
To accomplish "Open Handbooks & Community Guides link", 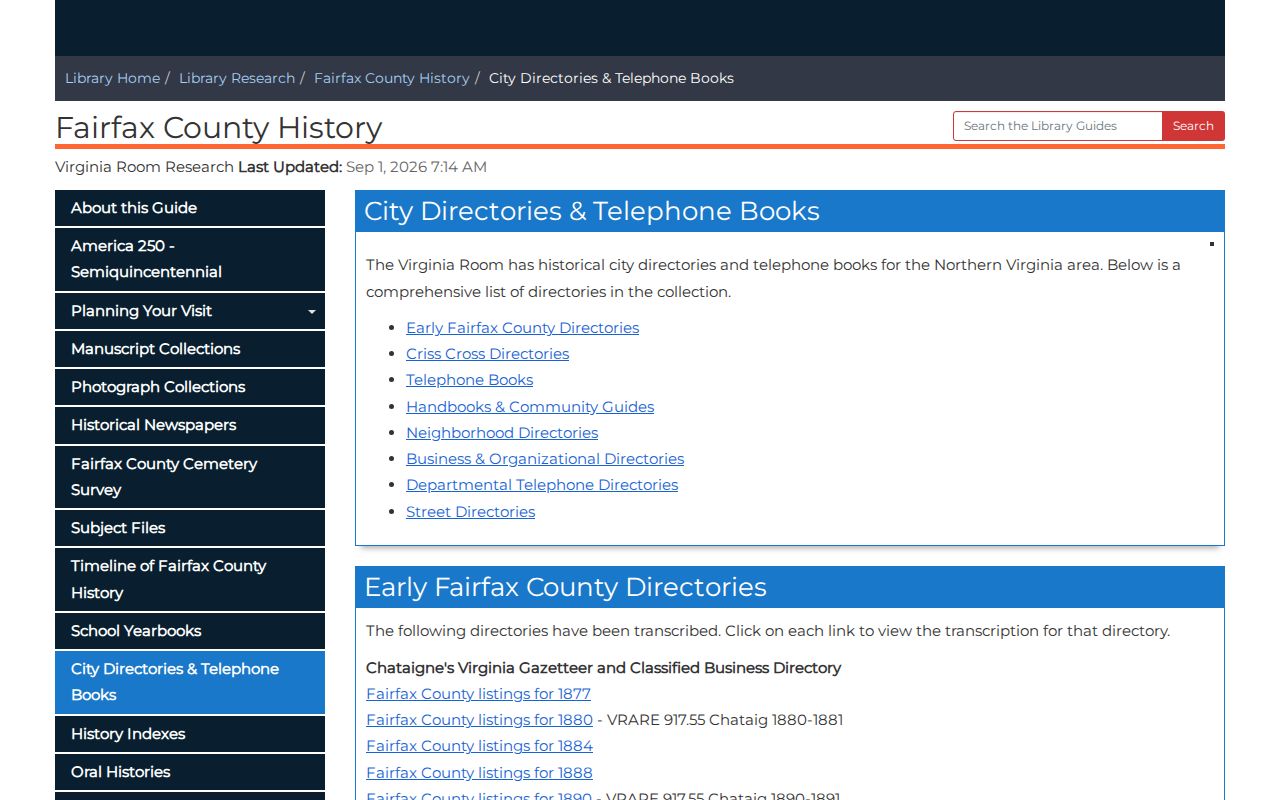I will click(x=530, y=407).
